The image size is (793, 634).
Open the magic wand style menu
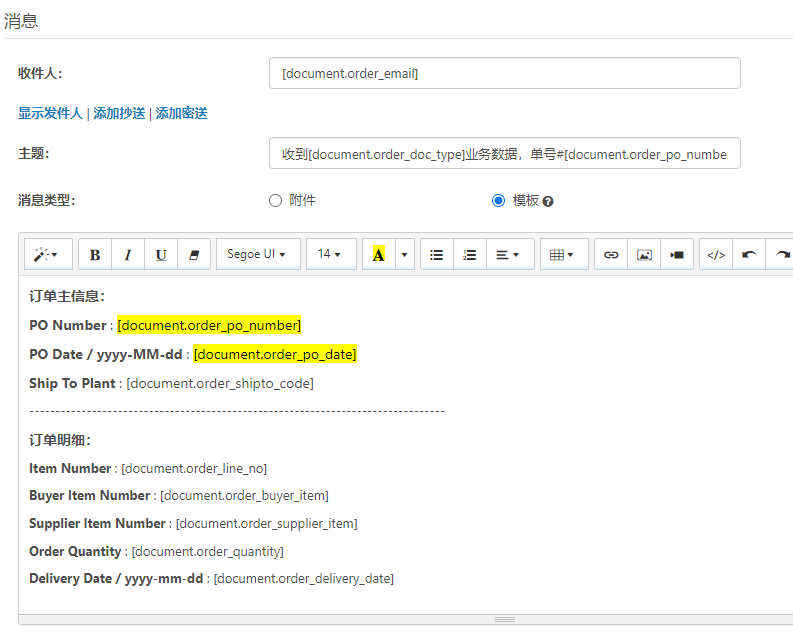point(48,254)
